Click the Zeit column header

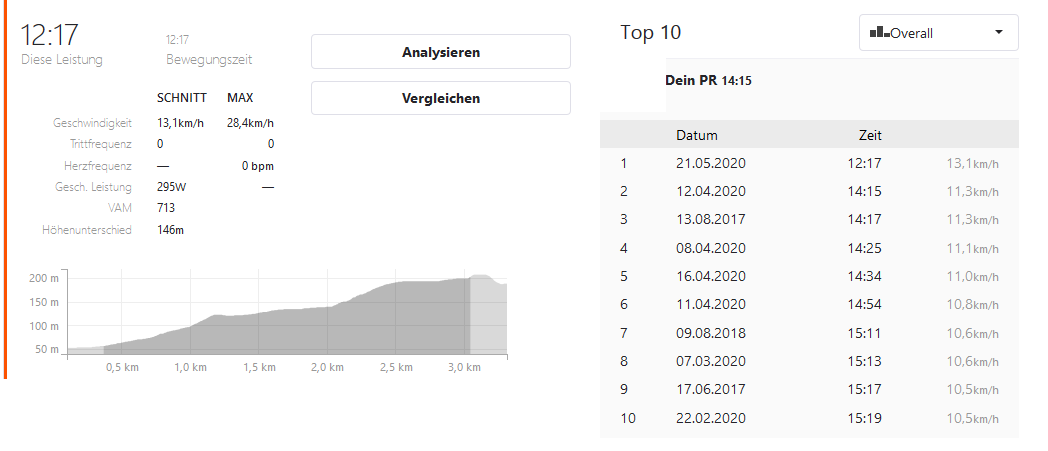tap(870, 135)
